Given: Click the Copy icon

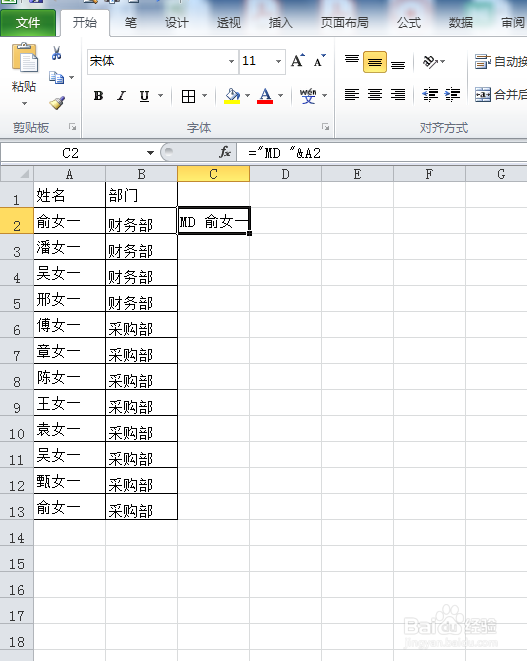Looking at the screenshot, I should point(56,77).
